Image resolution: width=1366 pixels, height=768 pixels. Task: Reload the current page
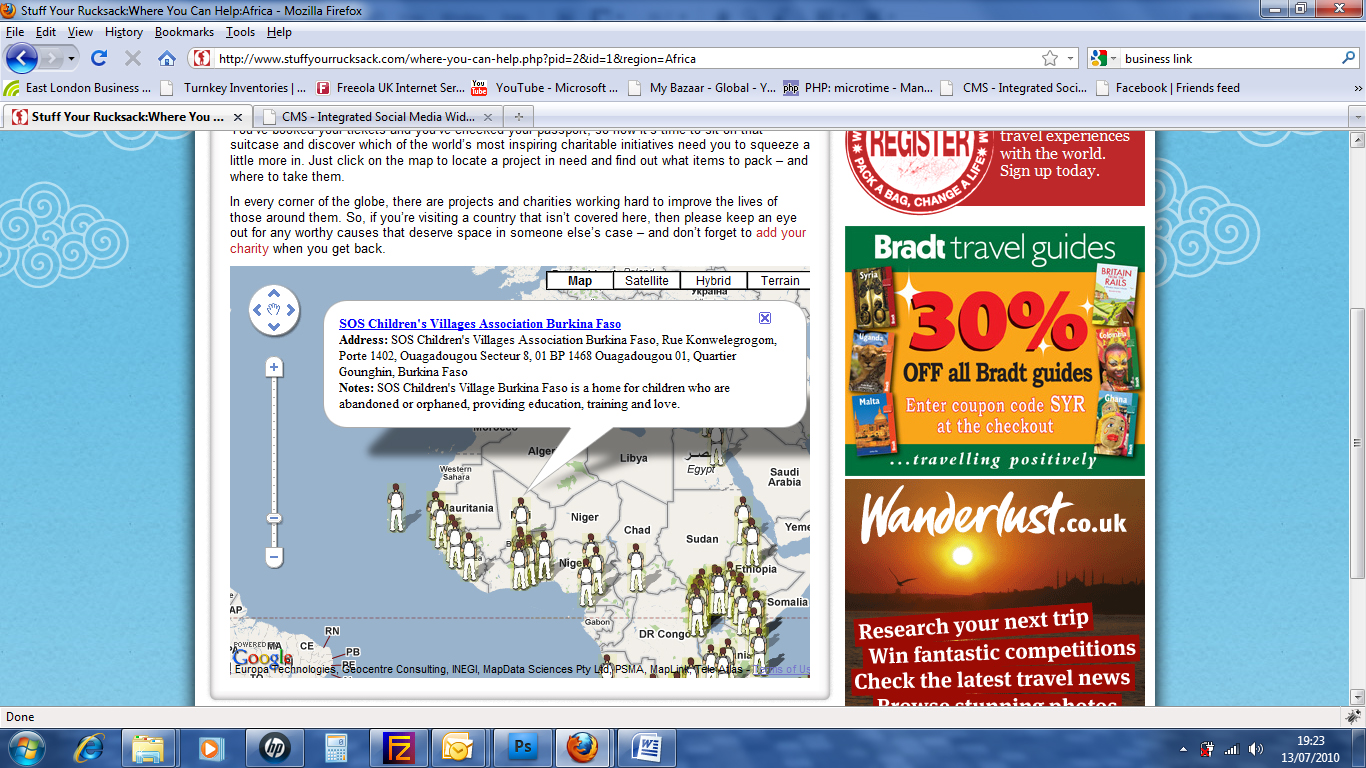point(98,58)
